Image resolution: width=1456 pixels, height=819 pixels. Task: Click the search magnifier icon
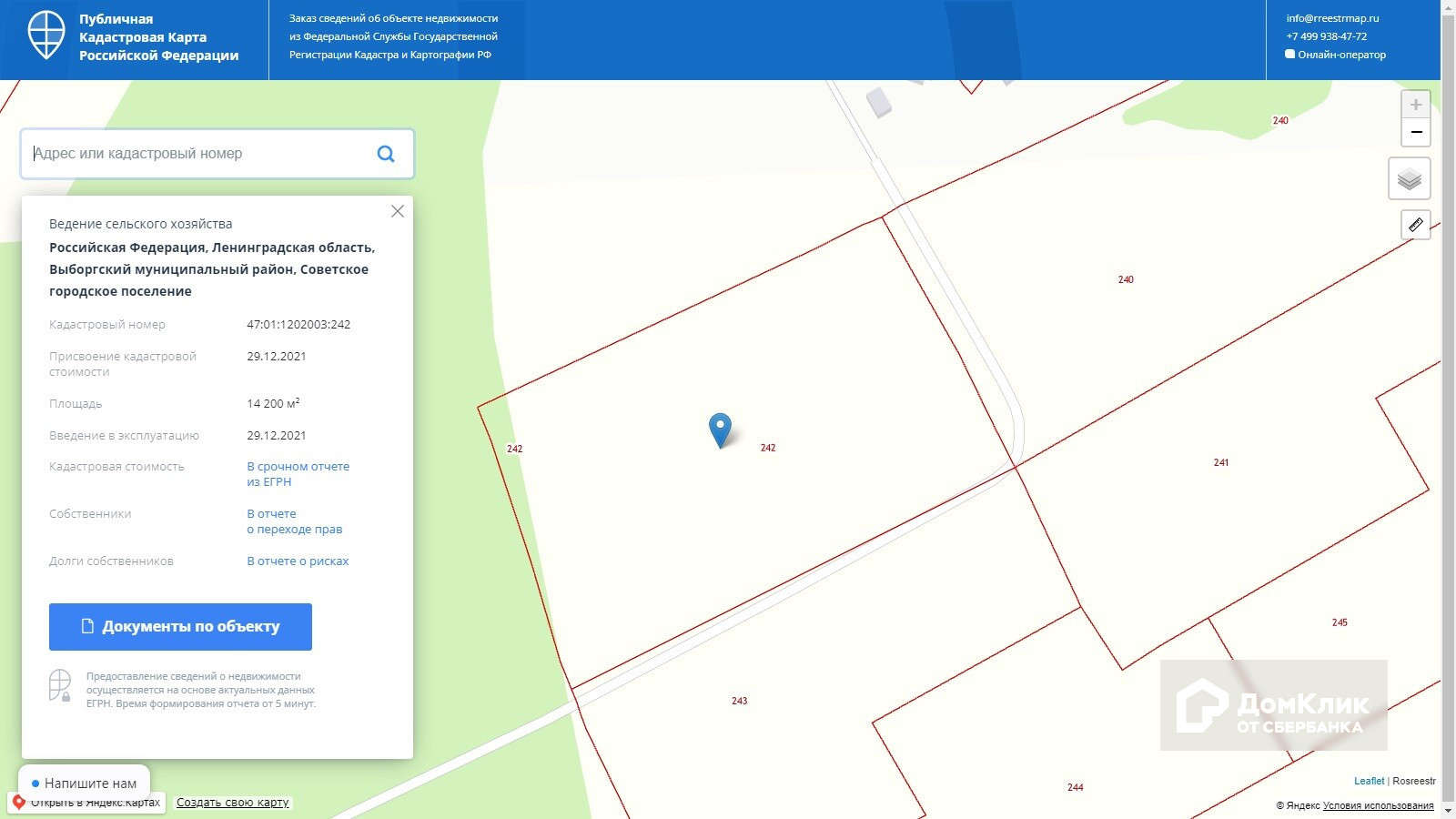[x=386, y=154]
